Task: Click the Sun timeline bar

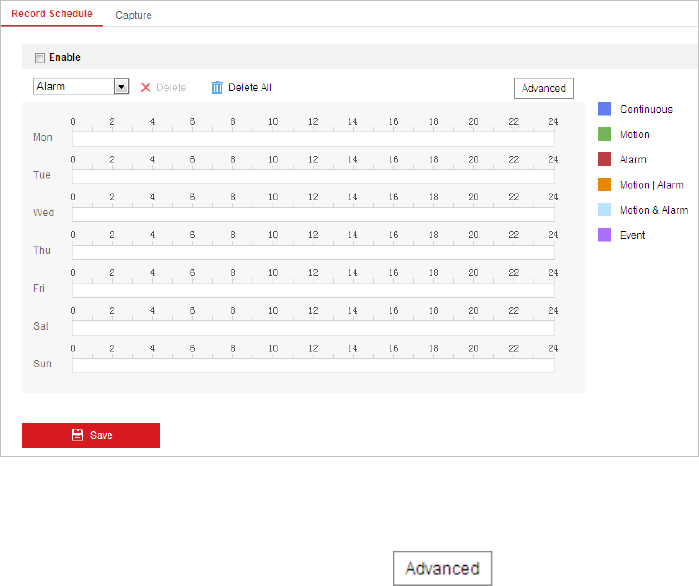Action: point(313,365)
